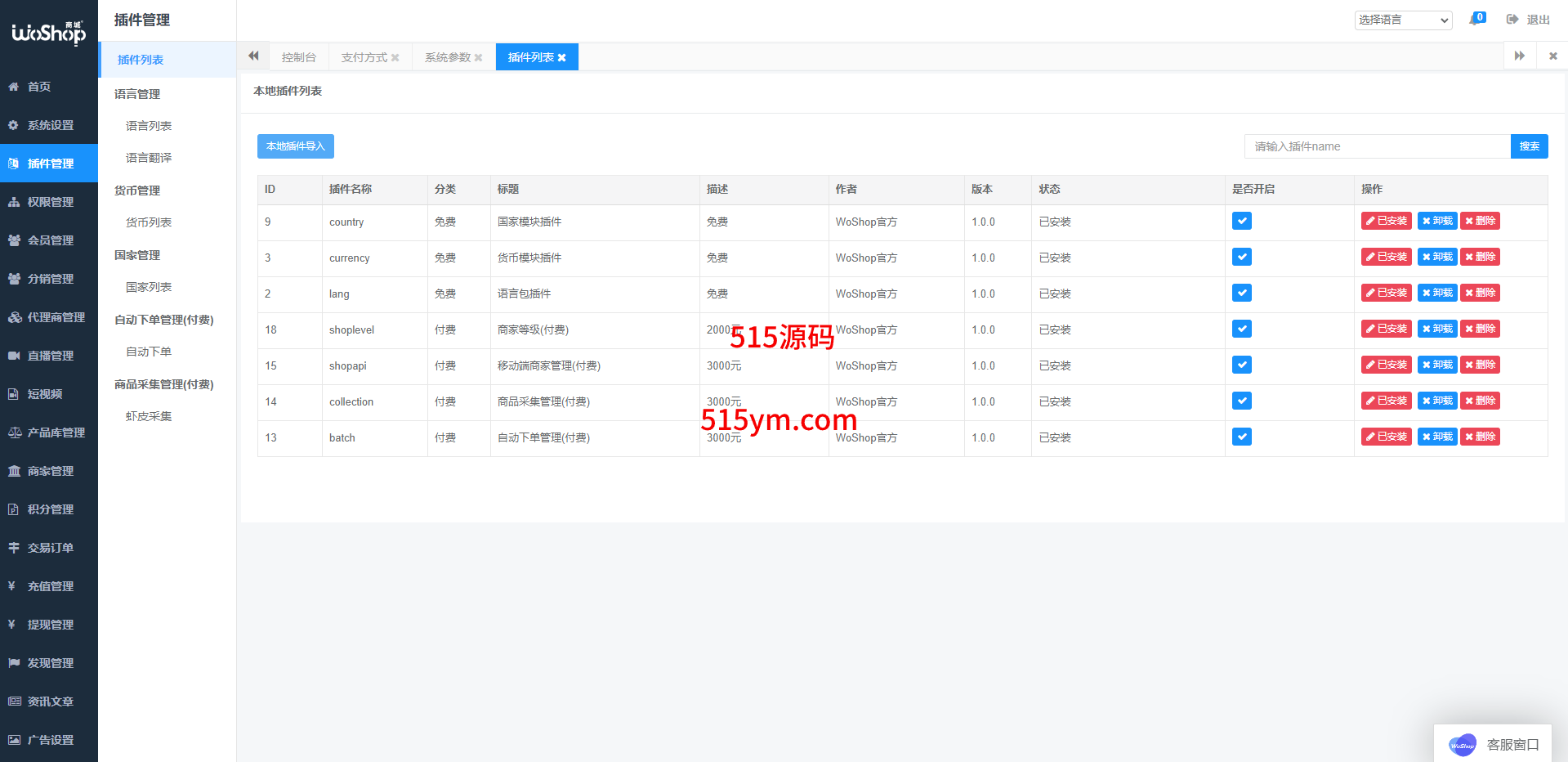Screen dimensions: 1568x762
Task: Uncheck the batch plugin enabled checkbox
Action: click(1241, 437)
